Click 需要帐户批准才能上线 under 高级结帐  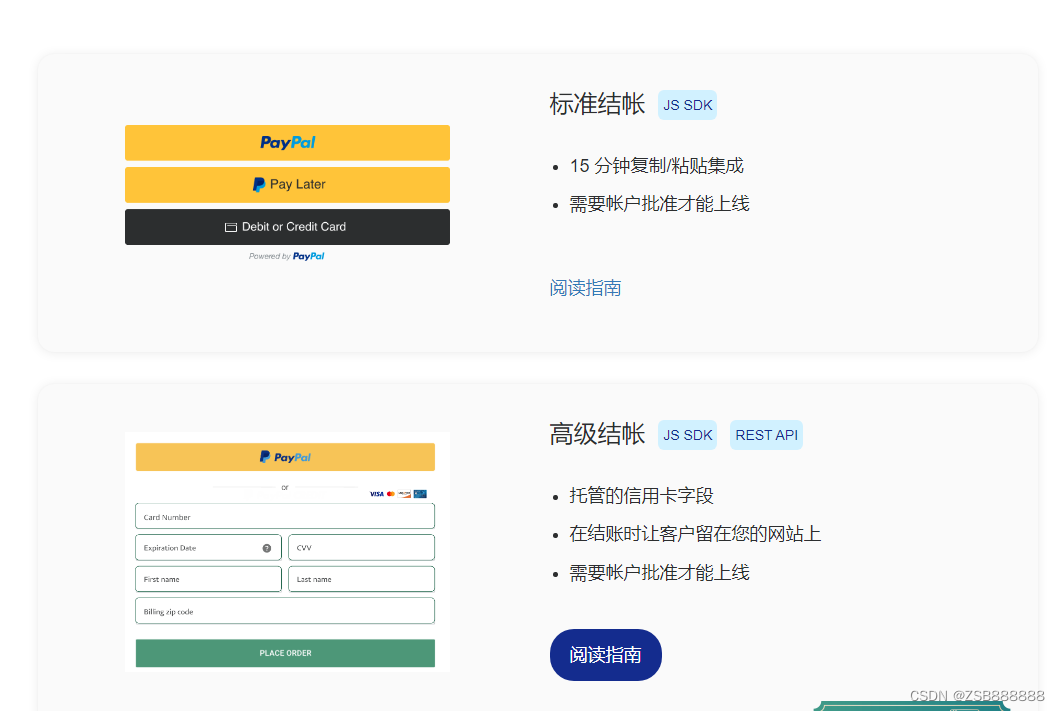pos(659,572)
